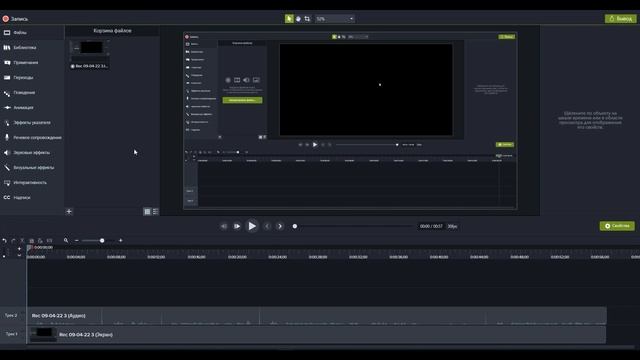Click the playback scrubber handle
The image size is (640, 360).
(295, 226)
